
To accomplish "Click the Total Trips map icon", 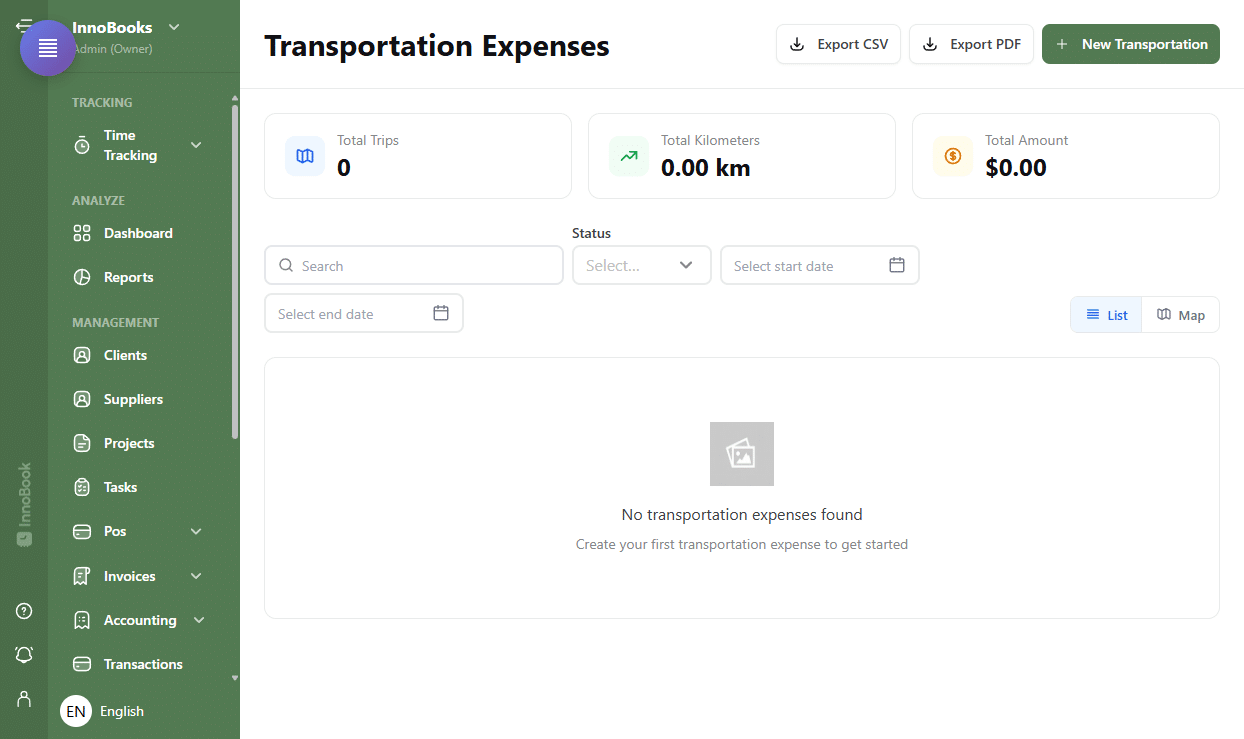I will [305, 156].
